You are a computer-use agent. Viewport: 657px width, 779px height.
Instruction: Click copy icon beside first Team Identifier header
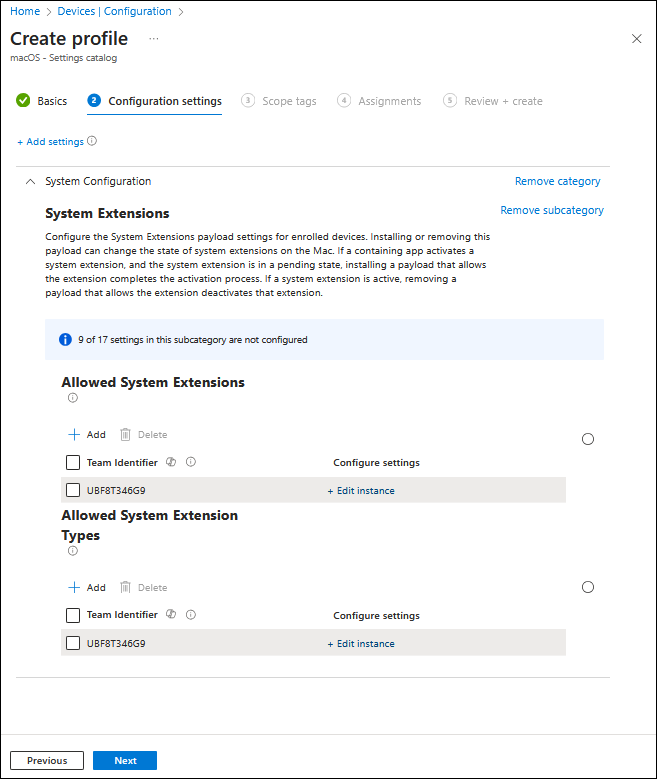(x=171, y=462)
